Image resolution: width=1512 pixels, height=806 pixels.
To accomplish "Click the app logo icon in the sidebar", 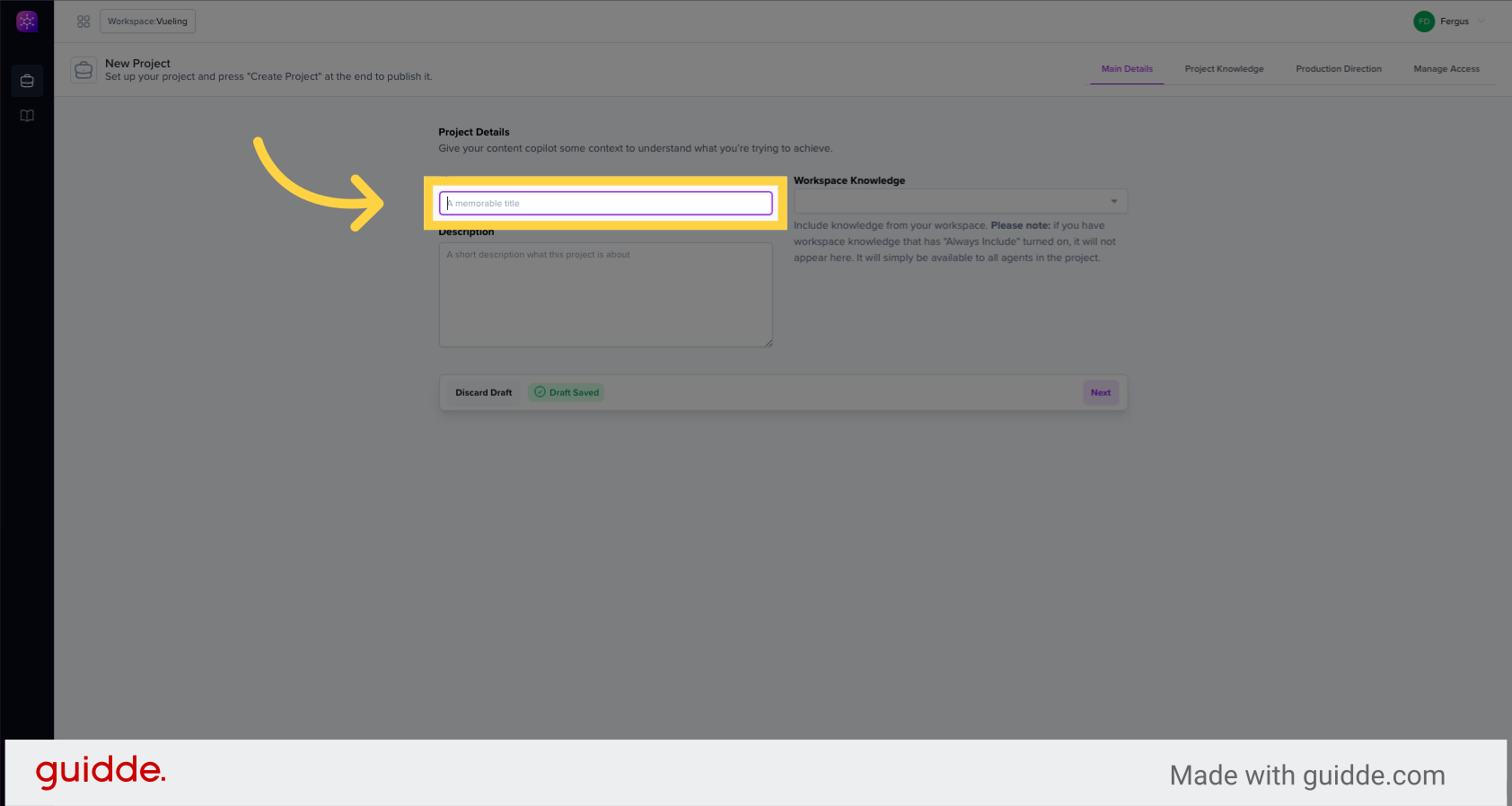I will (x=27, y=22).
